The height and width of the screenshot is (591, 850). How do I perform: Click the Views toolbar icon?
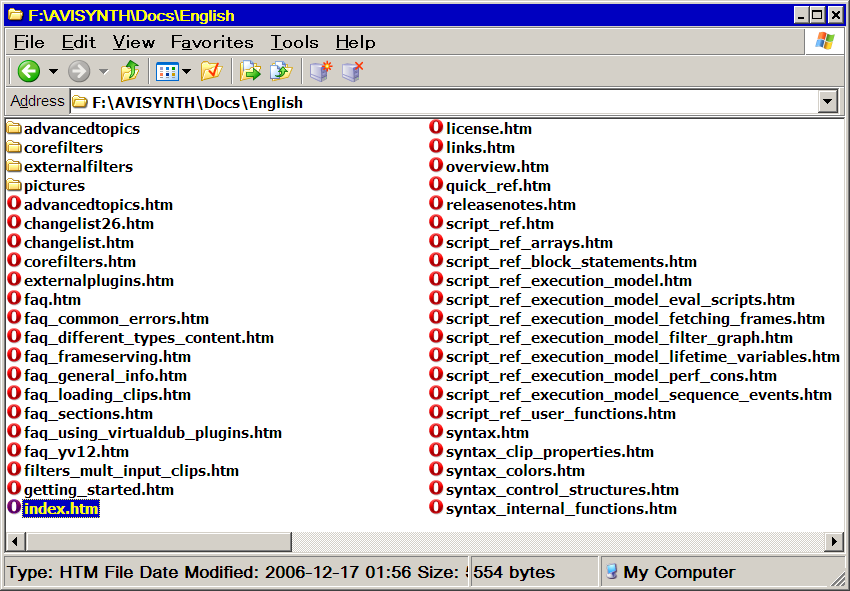pyautogui.click(x=167, y=71)
